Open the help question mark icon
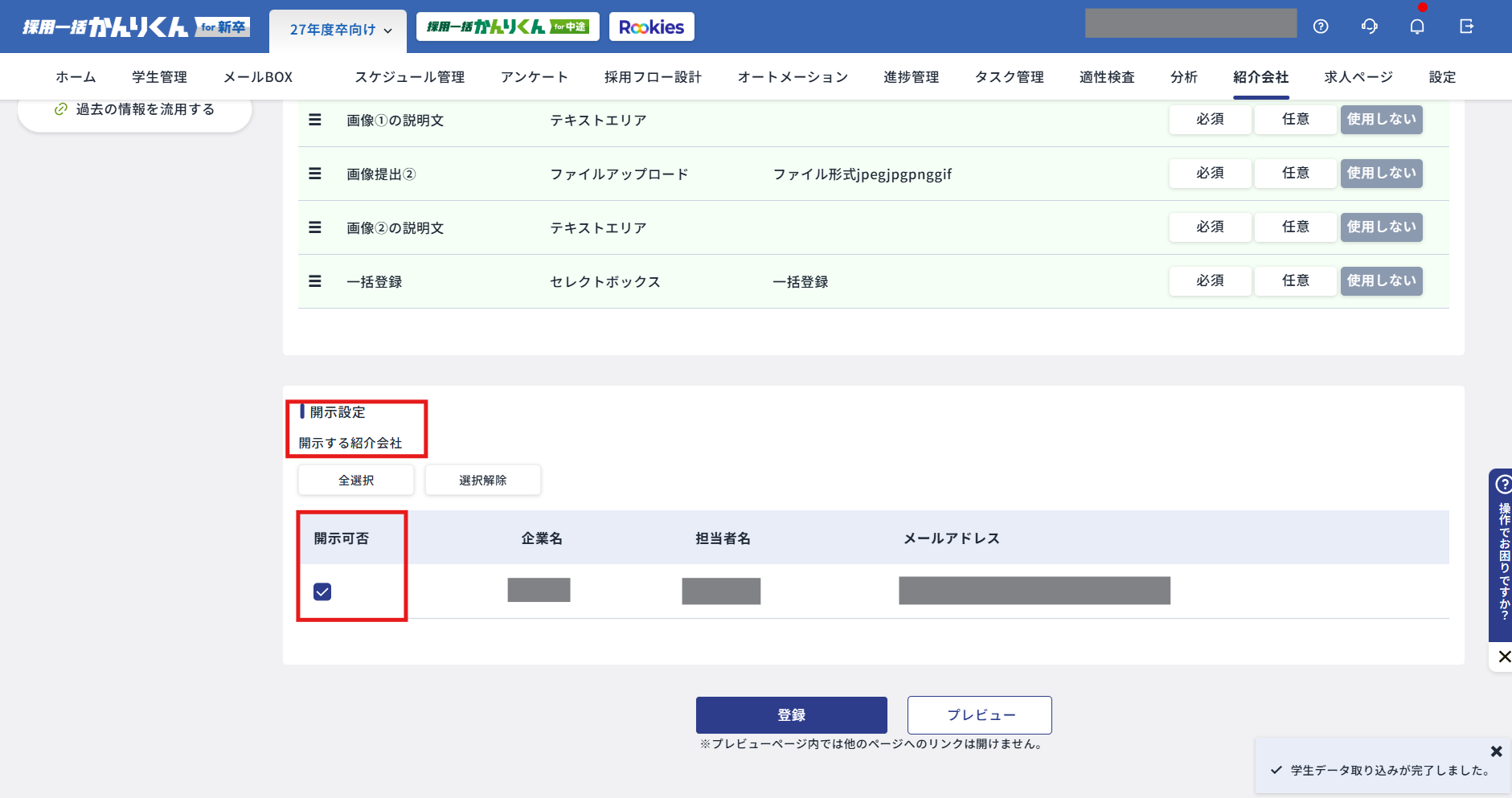Screen dimensions: 1512x798 [1320, 27]
